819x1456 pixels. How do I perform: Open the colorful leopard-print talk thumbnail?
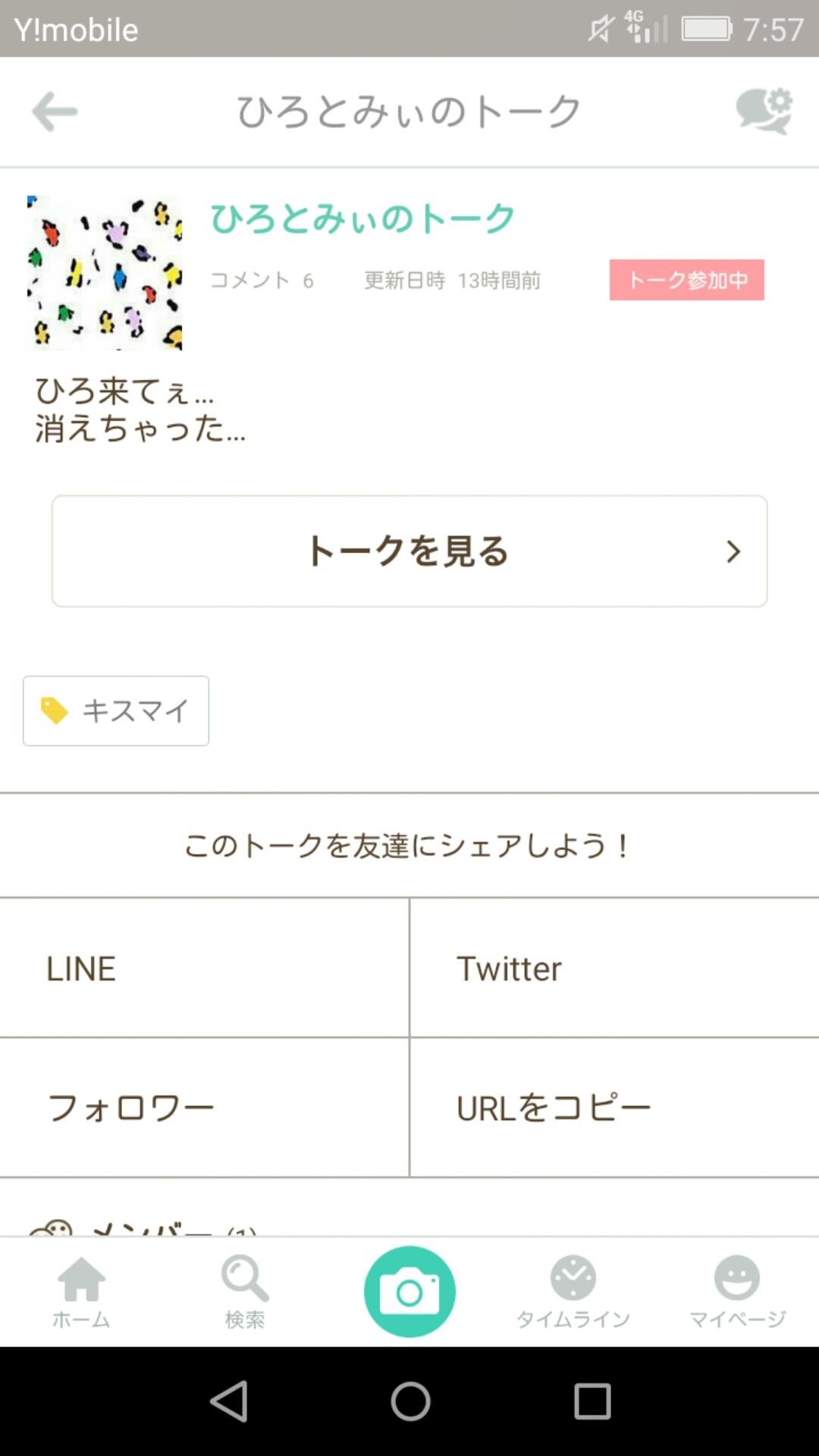pyautogui.click(x=105, y=273)
